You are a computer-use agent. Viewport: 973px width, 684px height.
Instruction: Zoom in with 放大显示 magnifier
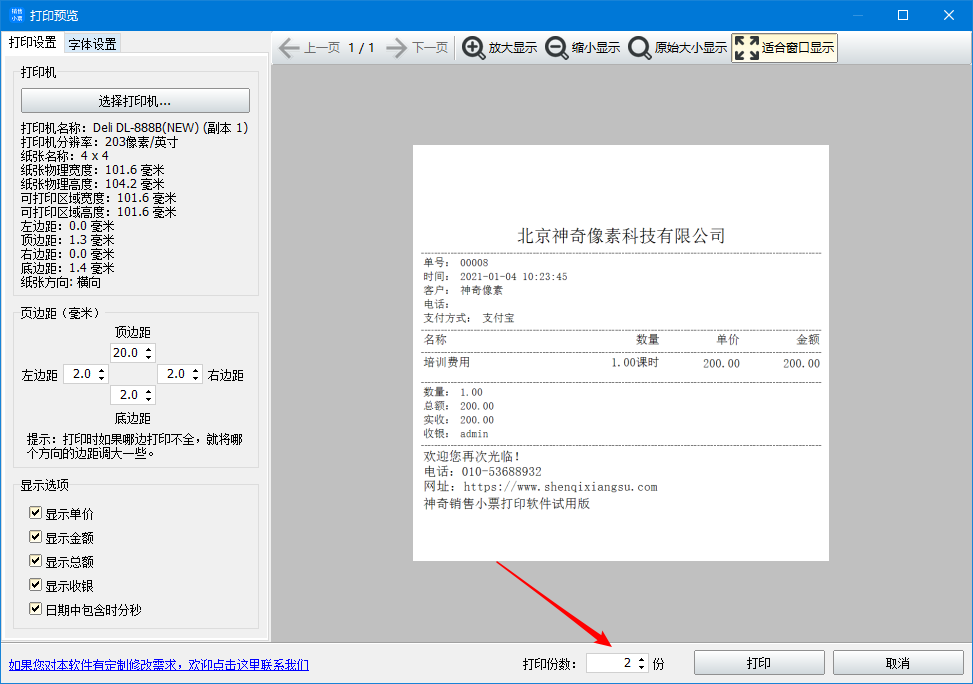click(499, 48)
